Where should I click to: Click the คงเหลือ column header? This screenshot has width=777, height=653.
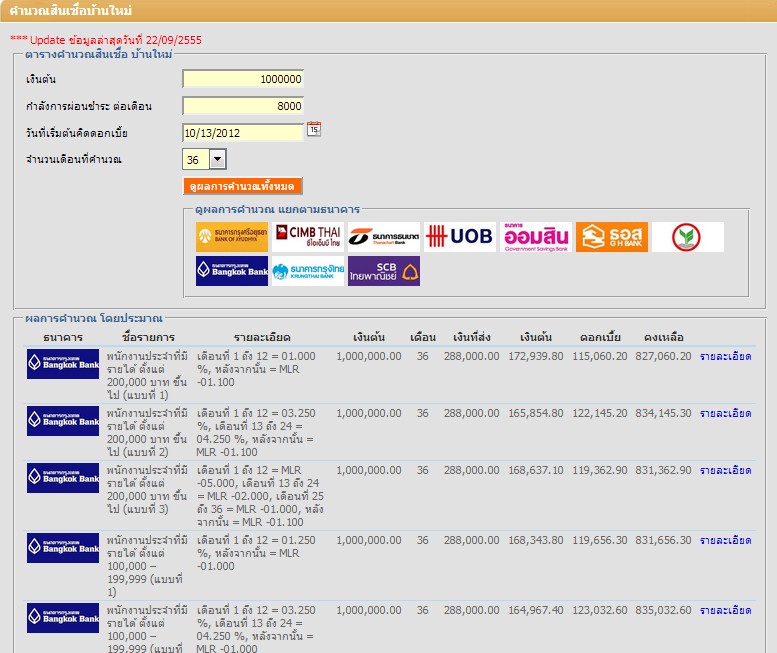click(664, 337)
